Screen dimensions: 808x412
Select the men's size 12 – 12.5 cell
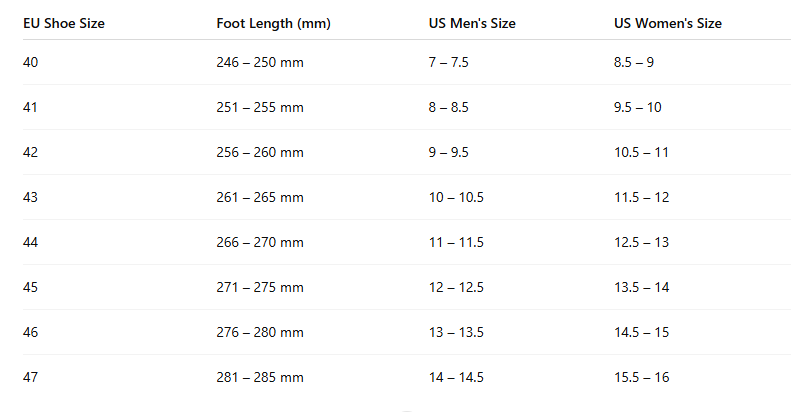456,287
